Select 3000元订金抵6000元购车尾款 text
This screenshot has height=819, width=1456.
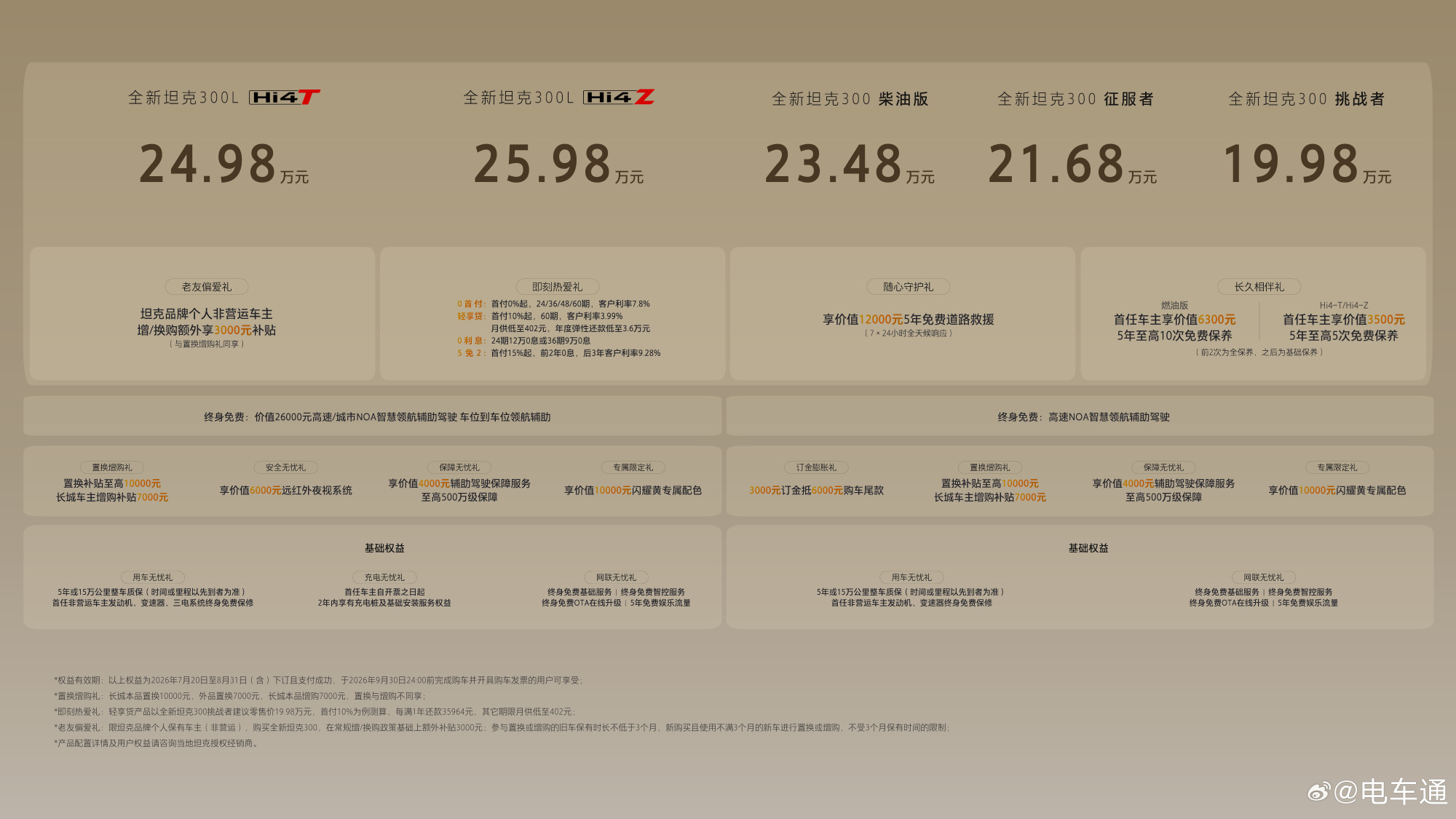click(816, 491)
